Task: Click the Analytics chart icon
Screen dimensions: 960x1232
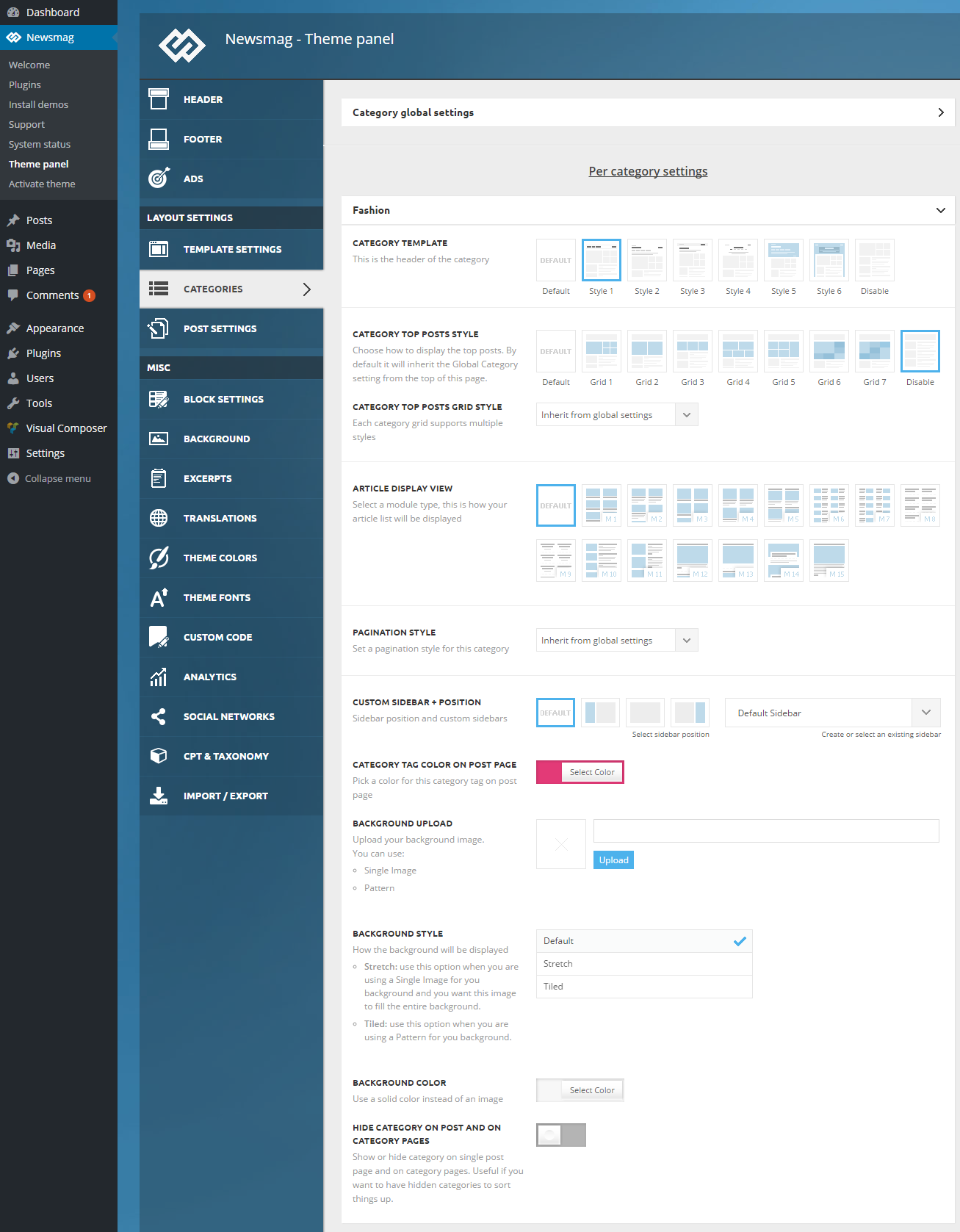Action: pyautogui.click(x=159, y=677)
